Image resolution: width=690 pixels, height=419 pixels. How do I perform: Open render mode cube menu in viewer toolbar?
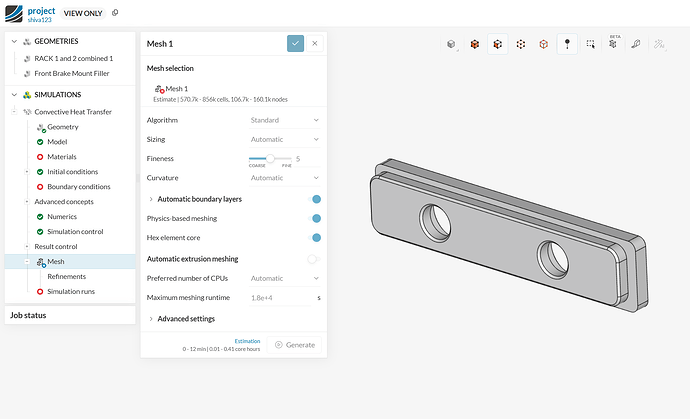tap(451, 44)
